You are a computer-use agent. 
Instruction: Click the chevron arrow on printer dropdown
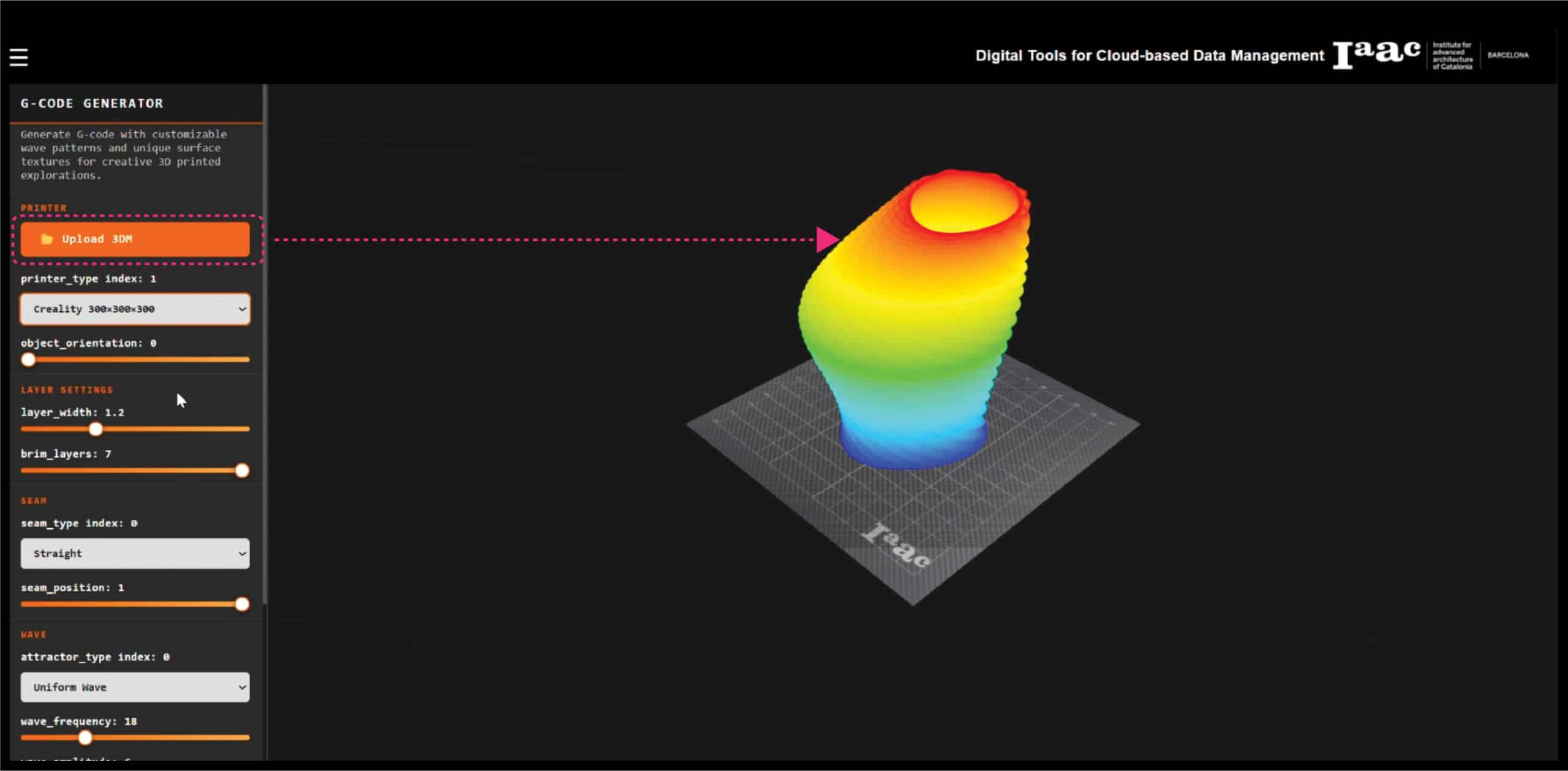[x=242, y=309]
